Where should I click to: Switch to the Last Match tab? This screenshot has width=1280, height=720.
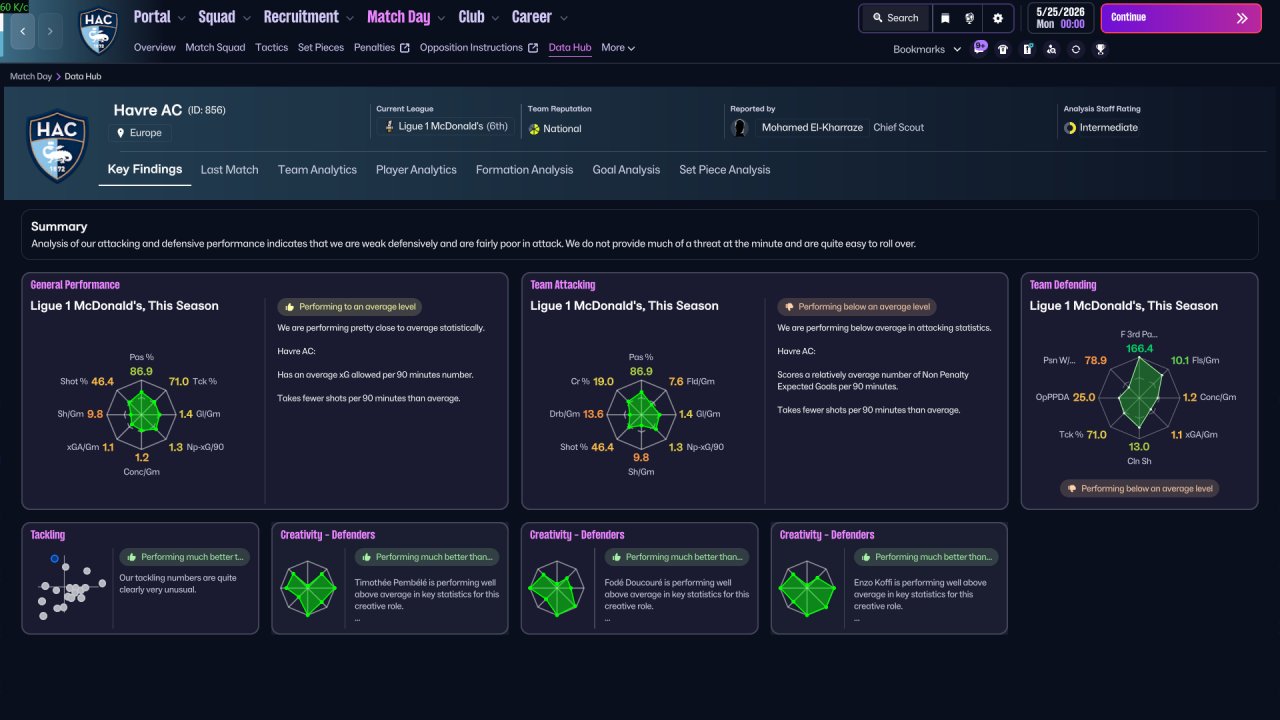(229, 170)
